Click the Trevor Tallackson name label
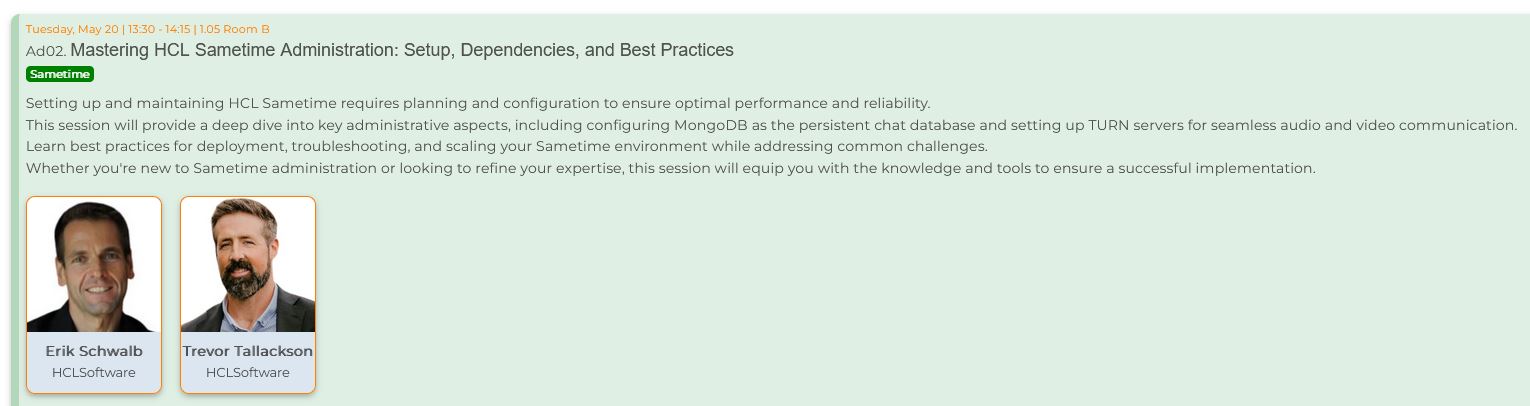1530x406 pixels. 248,351
